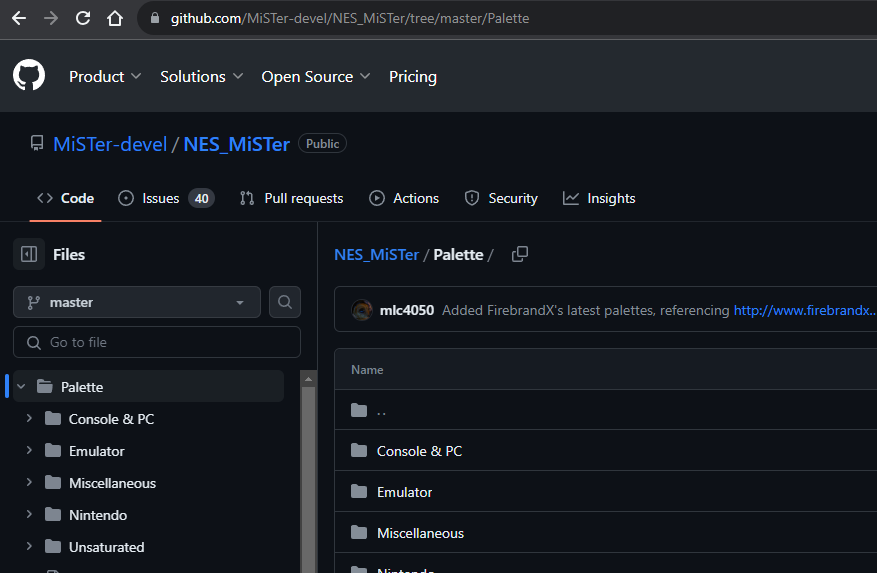The height and width of the screenshot is (575, 877).
Task: Open the browser home page icon
Action: pos(115,18)
